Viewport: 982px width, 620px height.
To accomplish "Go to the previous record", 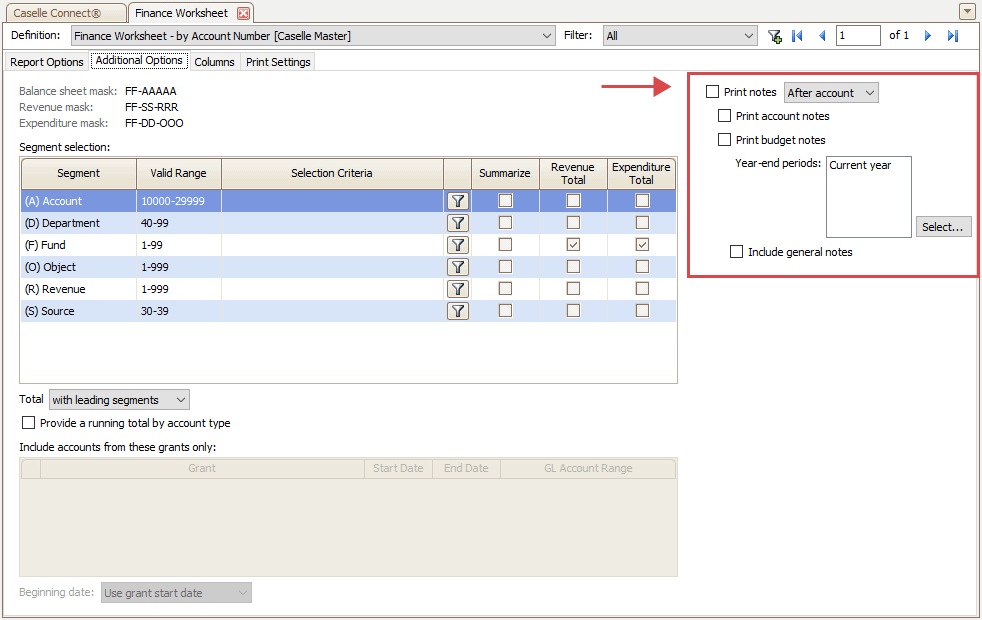I will [x=822, y=36].
